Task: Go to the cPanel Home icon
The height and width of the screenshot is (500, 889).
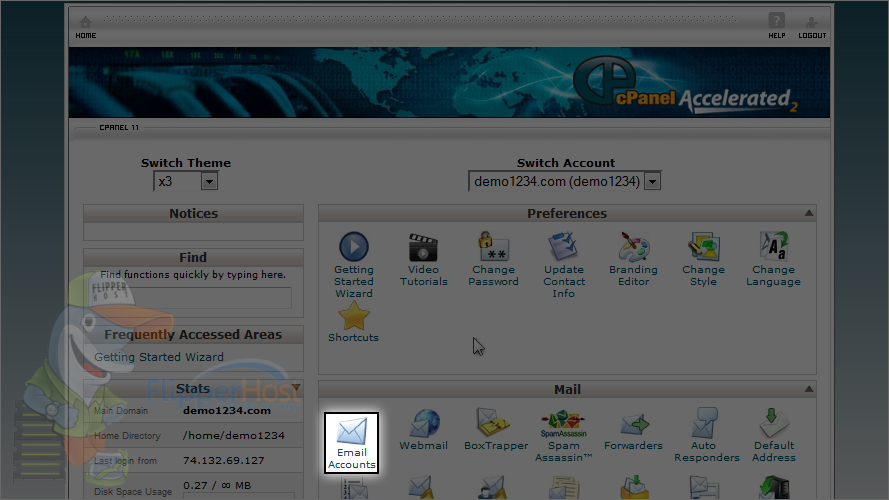Action: click(86, 27)
